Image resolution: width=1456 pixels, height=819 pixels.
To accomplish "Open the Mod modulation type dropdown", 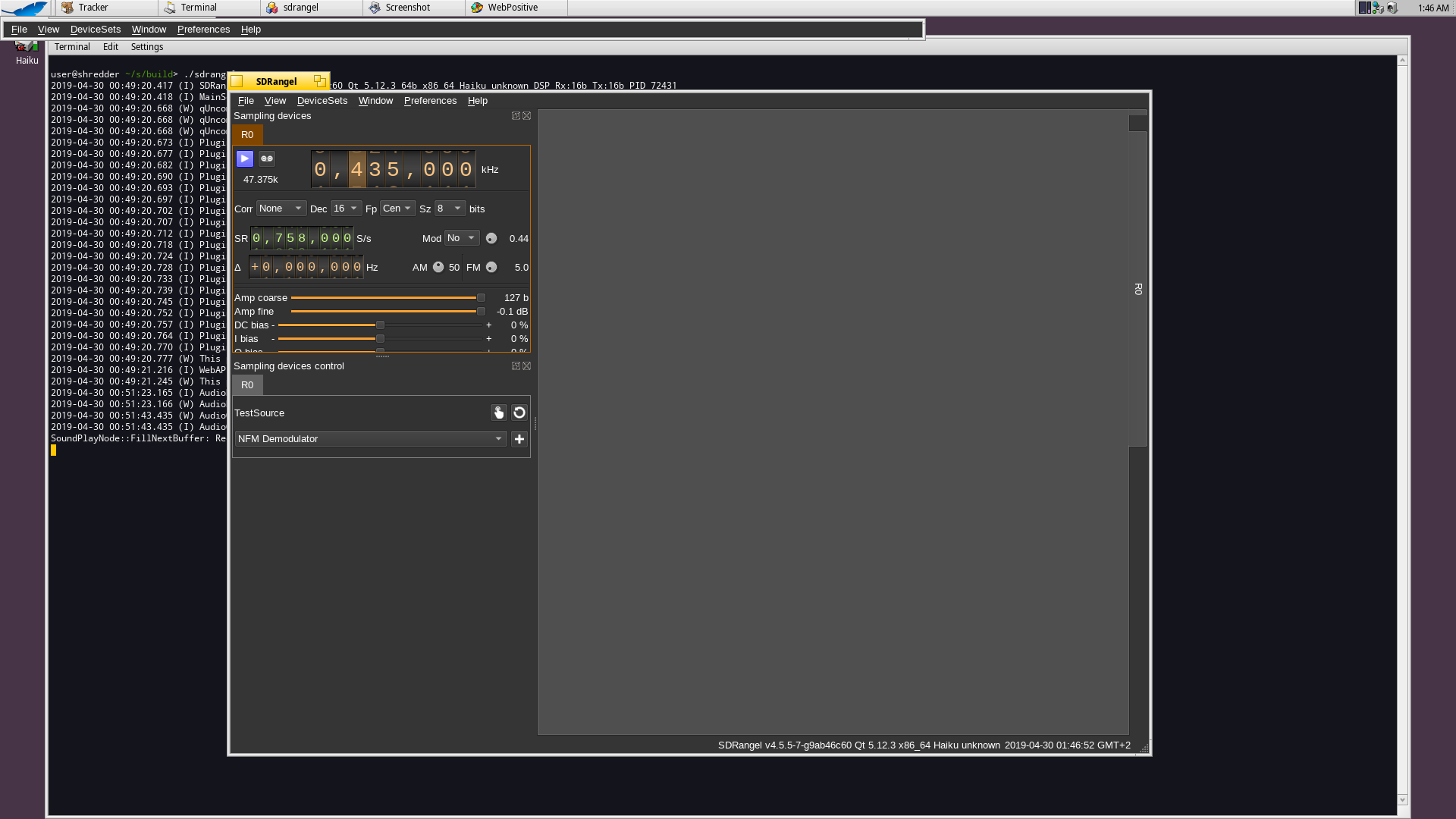I will click(462, 238).
